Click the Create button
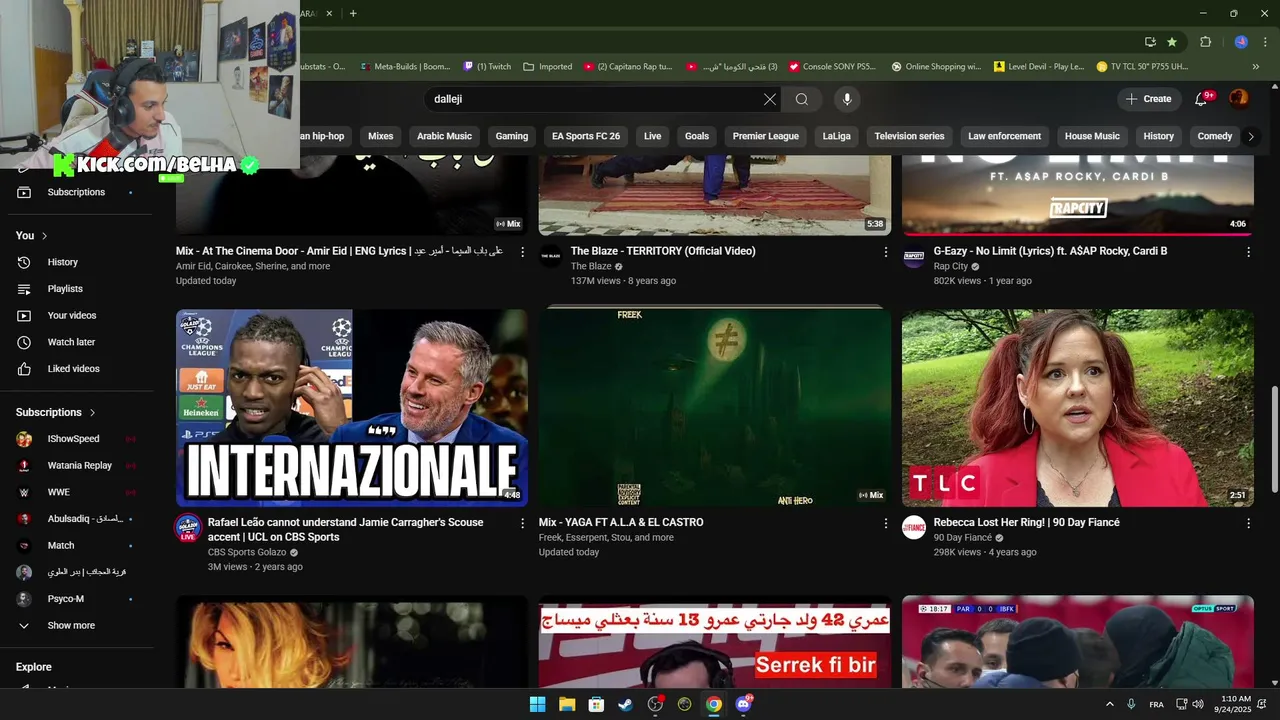1280x720 pixels. tap(1148, 99)
